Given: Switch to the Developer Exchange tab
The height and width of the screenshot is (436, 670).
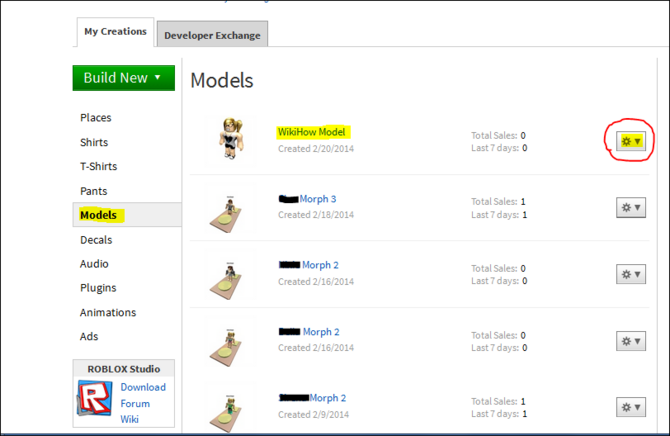Looking at the screenshot, I should pyautogui.click(x=212, y=35).
